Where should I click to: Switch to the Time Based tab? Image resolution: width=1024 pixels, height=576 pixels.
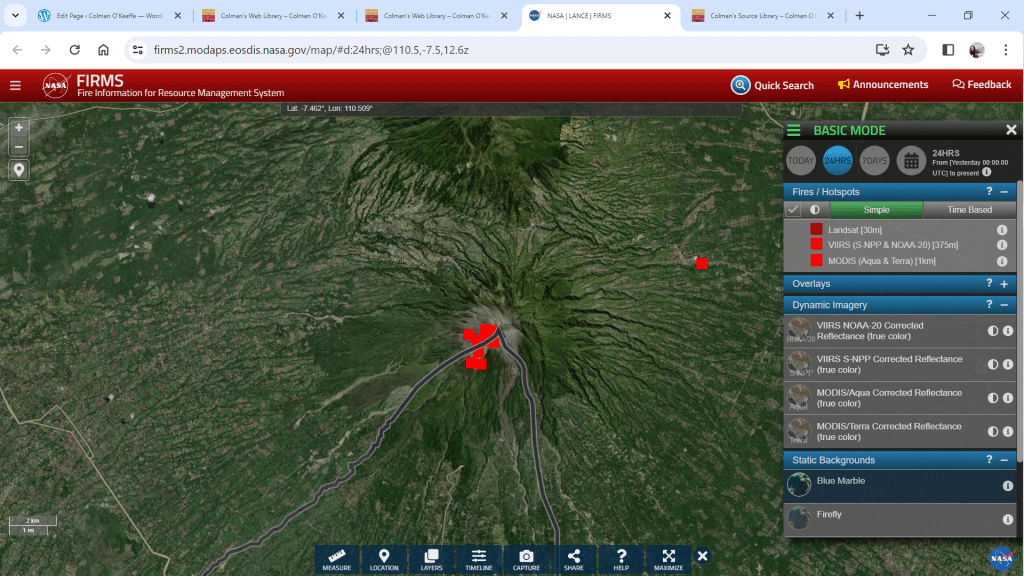[969, 210]
